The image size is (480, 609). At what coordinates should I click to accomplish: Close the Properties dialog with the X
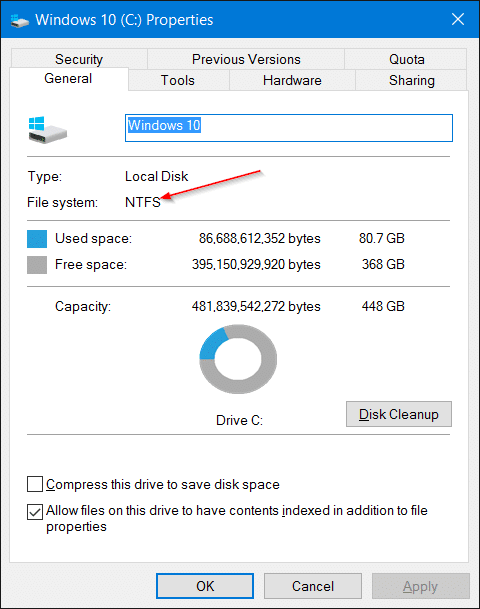(458, 19)
